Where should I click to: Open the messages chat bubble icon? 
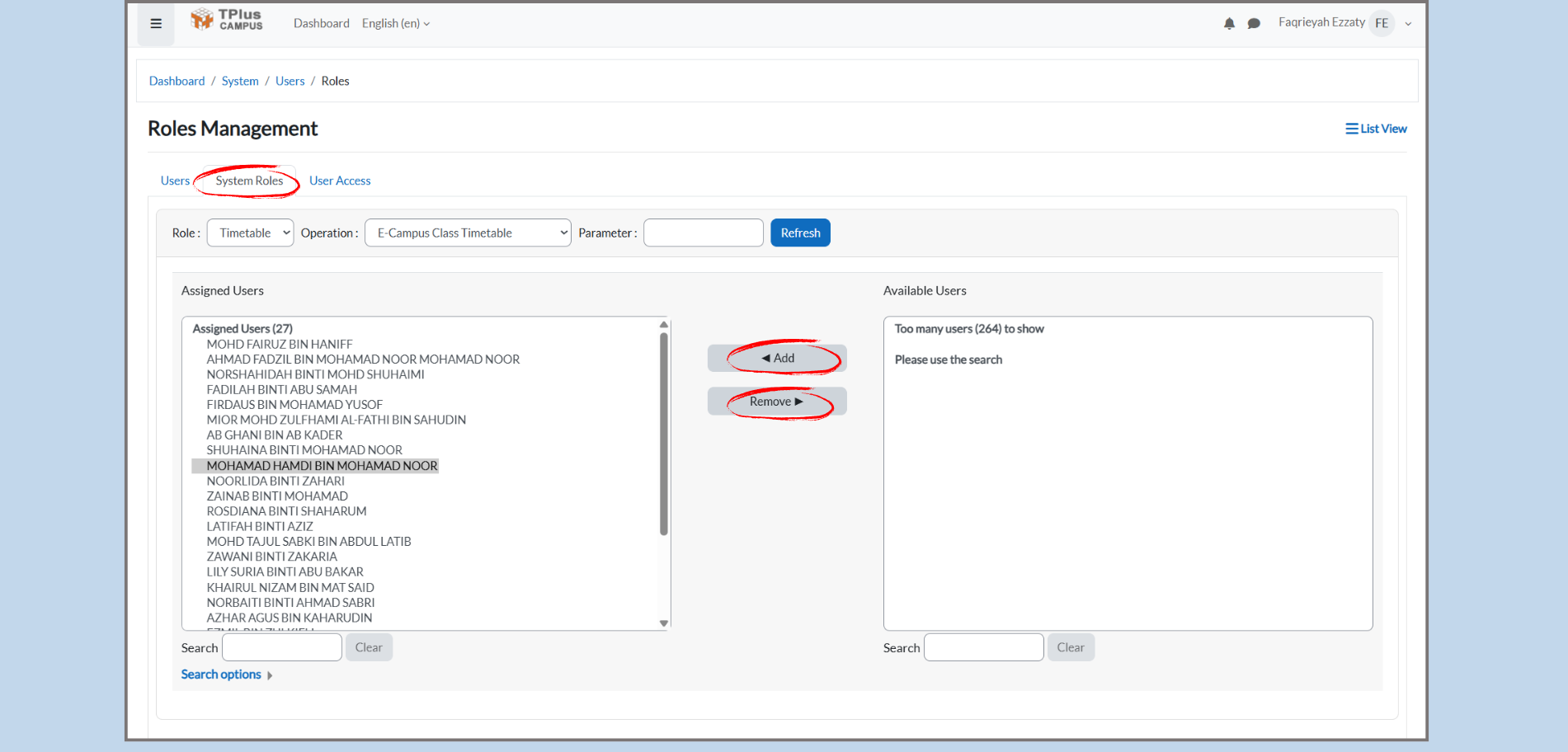(x=1254, y=24)
